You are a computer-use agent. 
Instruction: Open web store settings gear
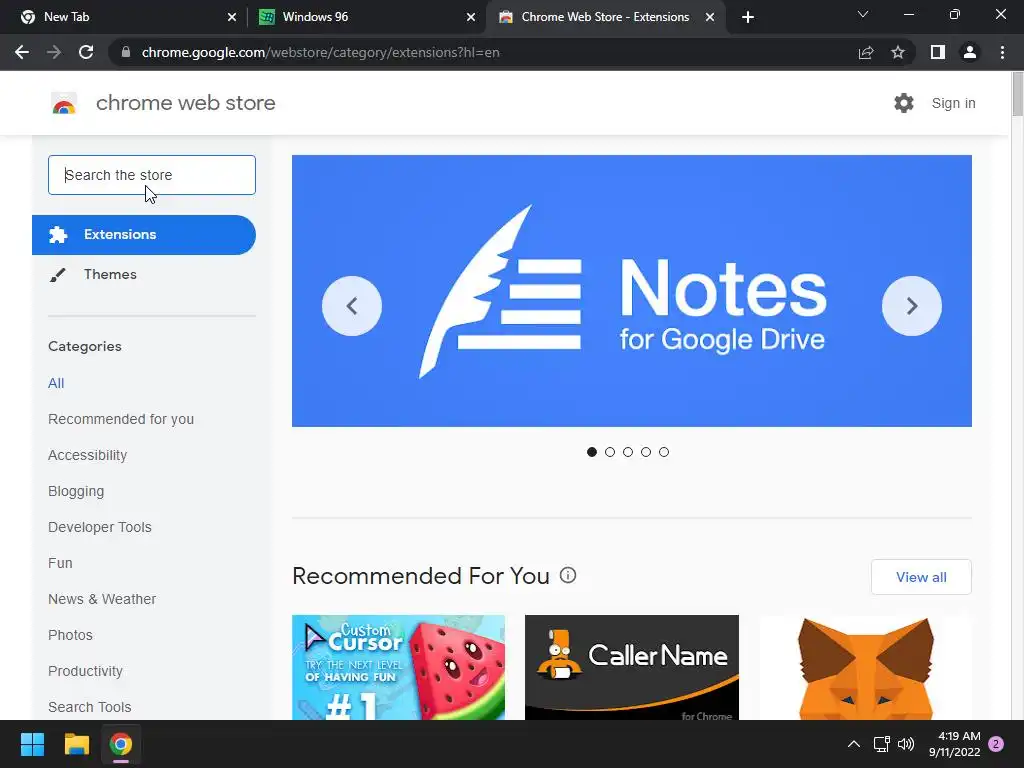click(x=904, y=103)
